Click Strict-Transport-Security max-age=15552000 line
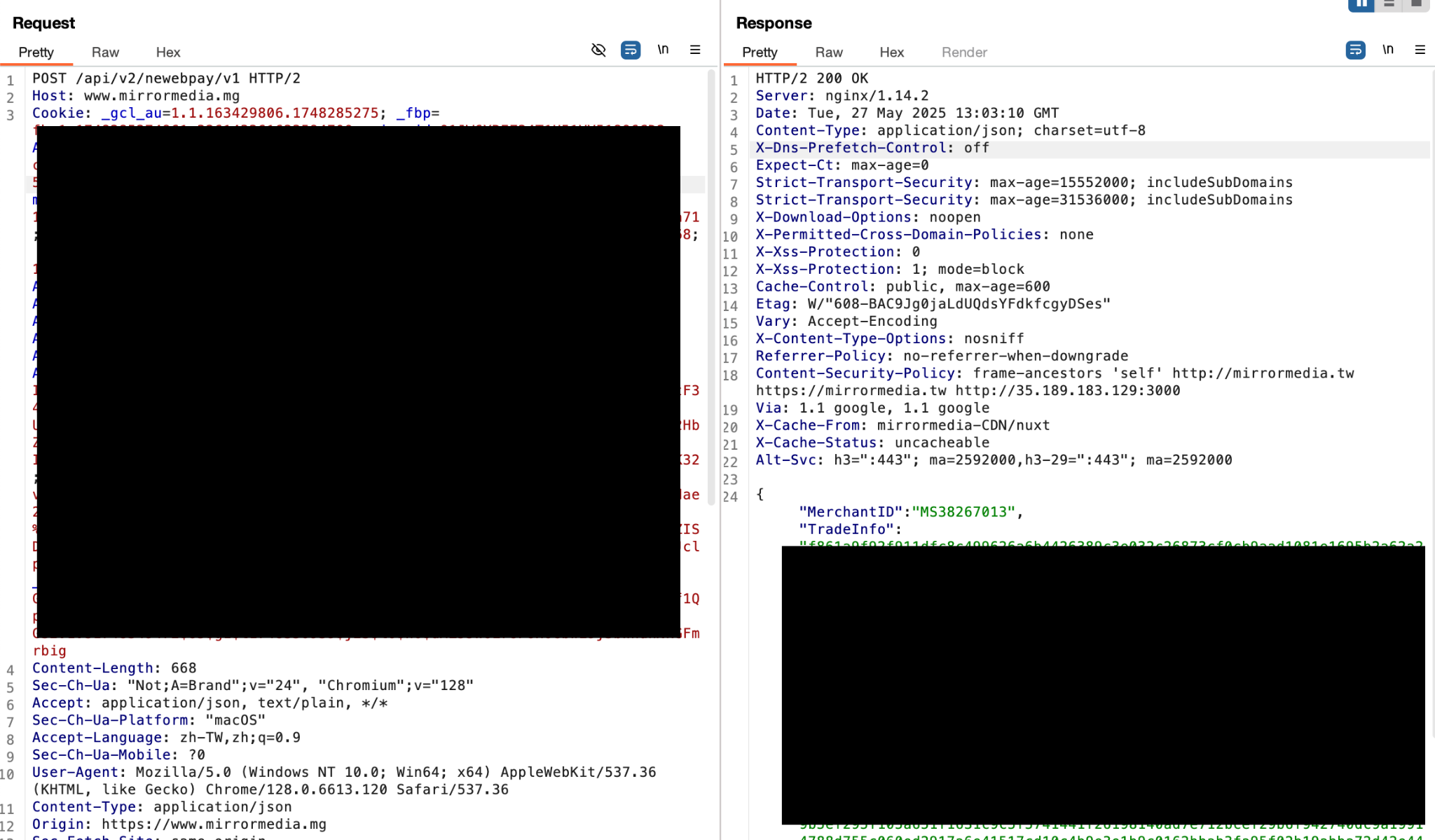Viewport: 1435px width, 840px height. coord(1024,183)
